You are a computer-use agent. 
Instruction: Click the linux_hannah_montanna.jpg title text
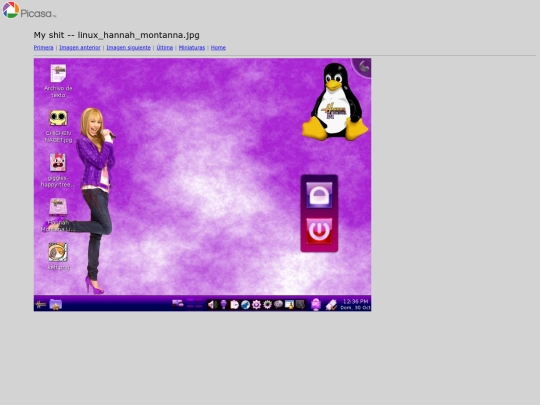point(138,35)
